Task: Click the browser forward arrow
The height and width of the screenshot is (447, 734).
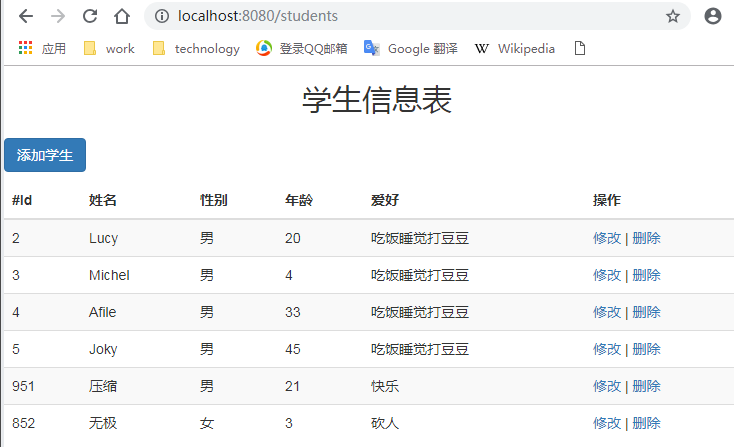Action: (x=58, y=16)
